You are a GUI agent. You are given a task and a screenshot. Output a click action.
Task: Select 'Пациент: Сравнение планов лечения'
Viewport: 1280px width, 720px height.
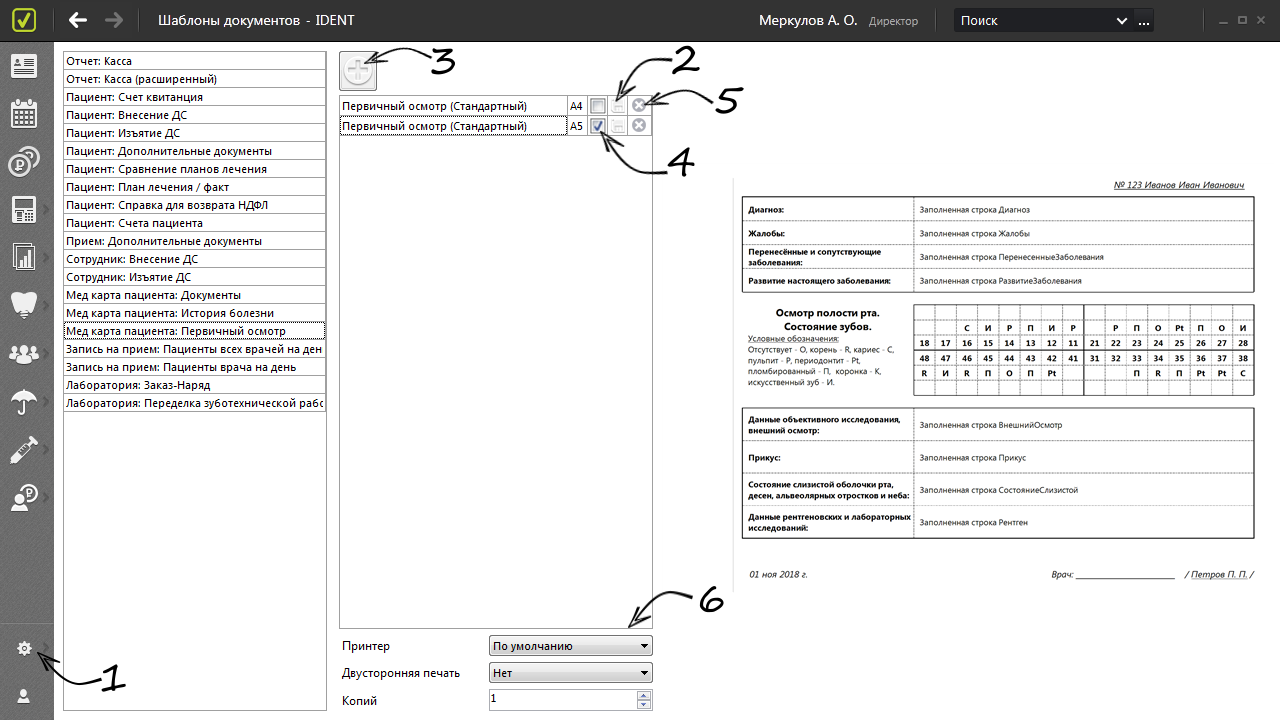195,169
